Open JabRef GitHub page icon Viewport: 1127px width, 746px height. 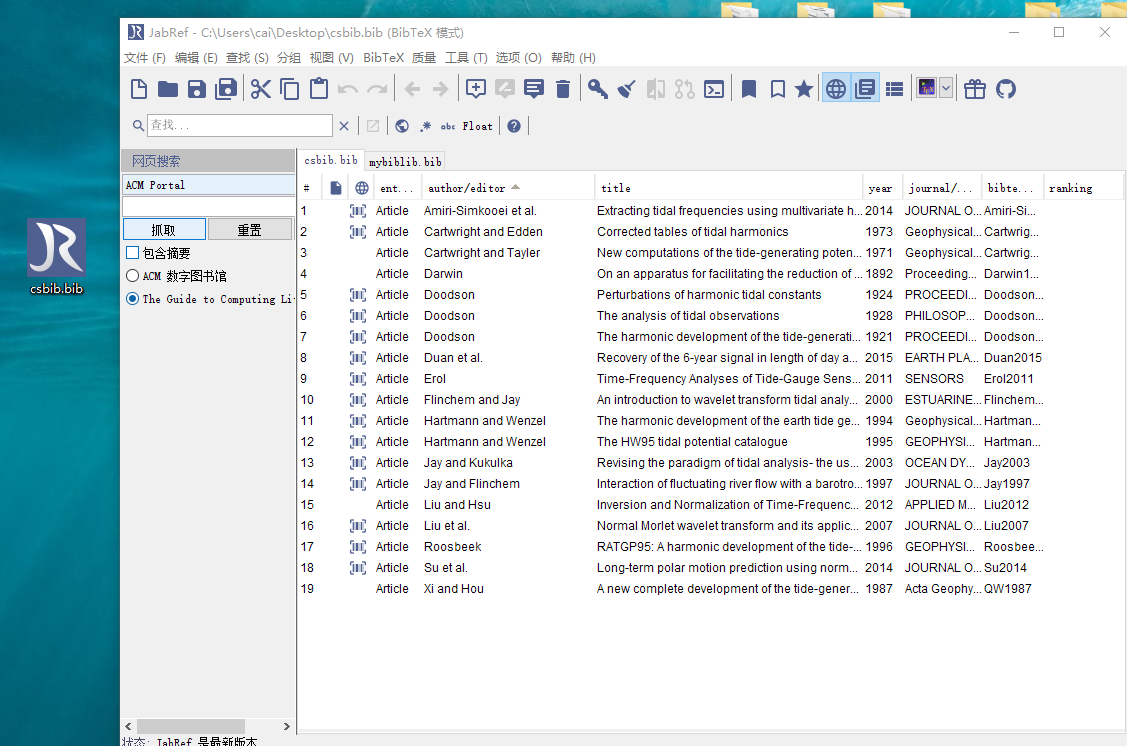[1006, 89]
